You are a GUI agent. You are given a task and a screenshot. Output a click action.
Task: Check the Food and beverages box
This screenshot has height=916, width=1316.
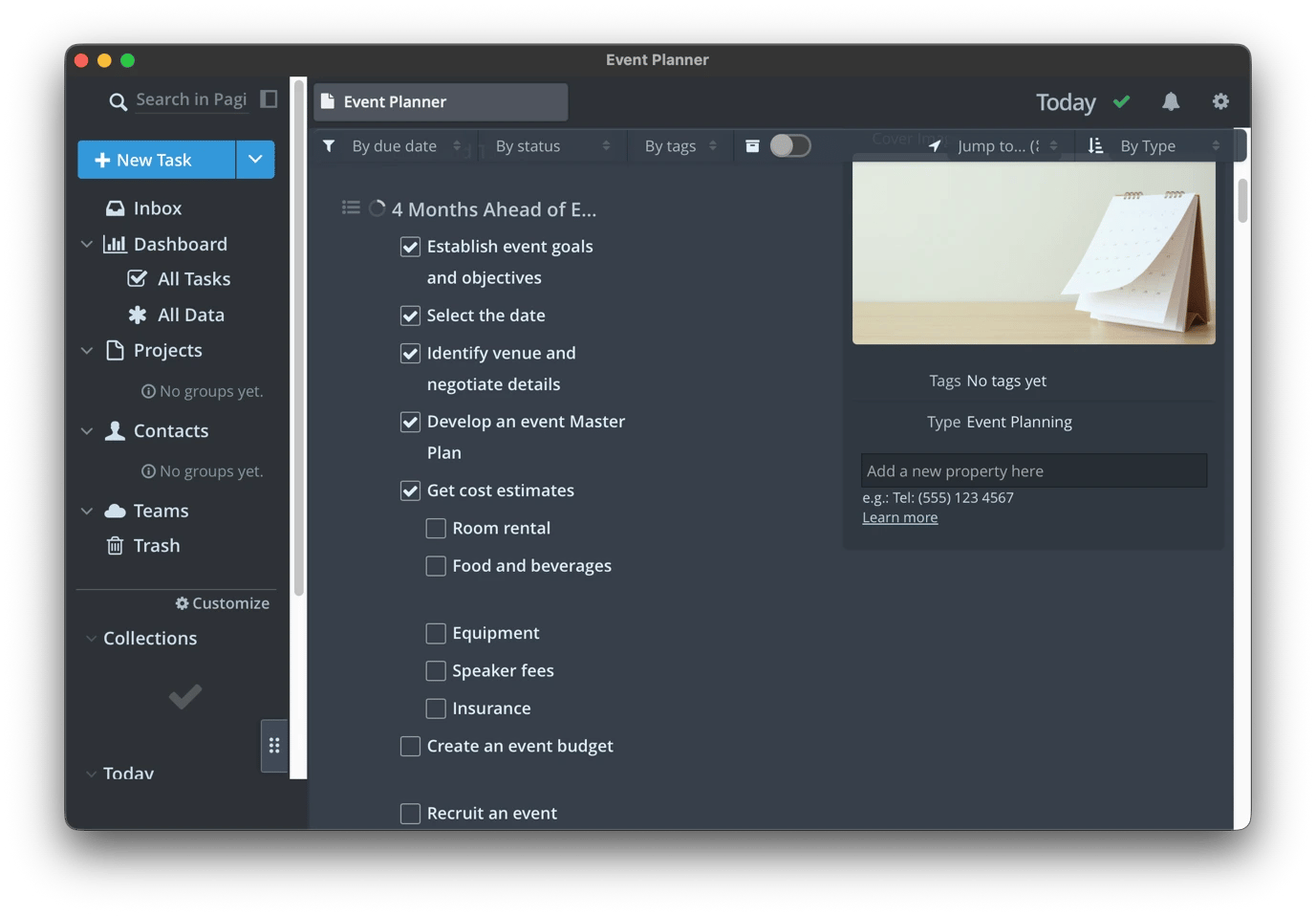pos(436,566)
